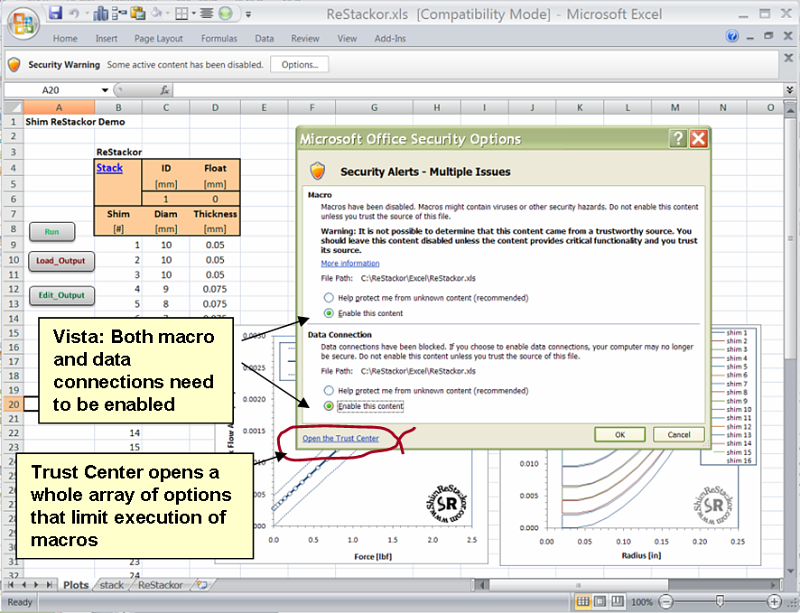Go to the previous sheet tab with navigation arrow
This screenshot has height=613, width=800.
tap(23, 584)
